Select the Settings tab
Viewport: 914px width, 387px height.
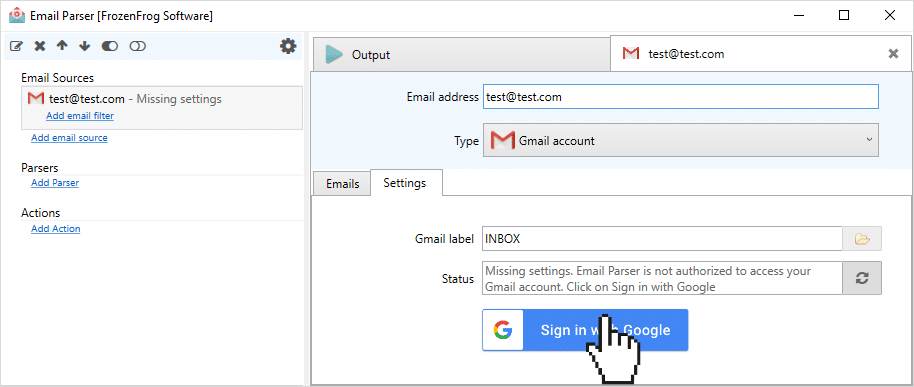click(x=406, y=183)
